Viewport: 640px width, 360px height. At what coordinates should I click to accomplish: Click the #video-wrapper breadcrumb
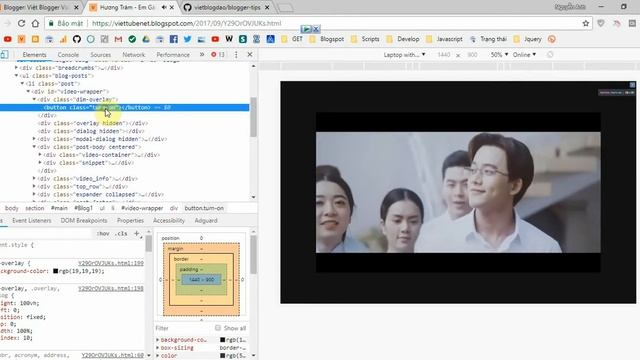coord(142,208)
